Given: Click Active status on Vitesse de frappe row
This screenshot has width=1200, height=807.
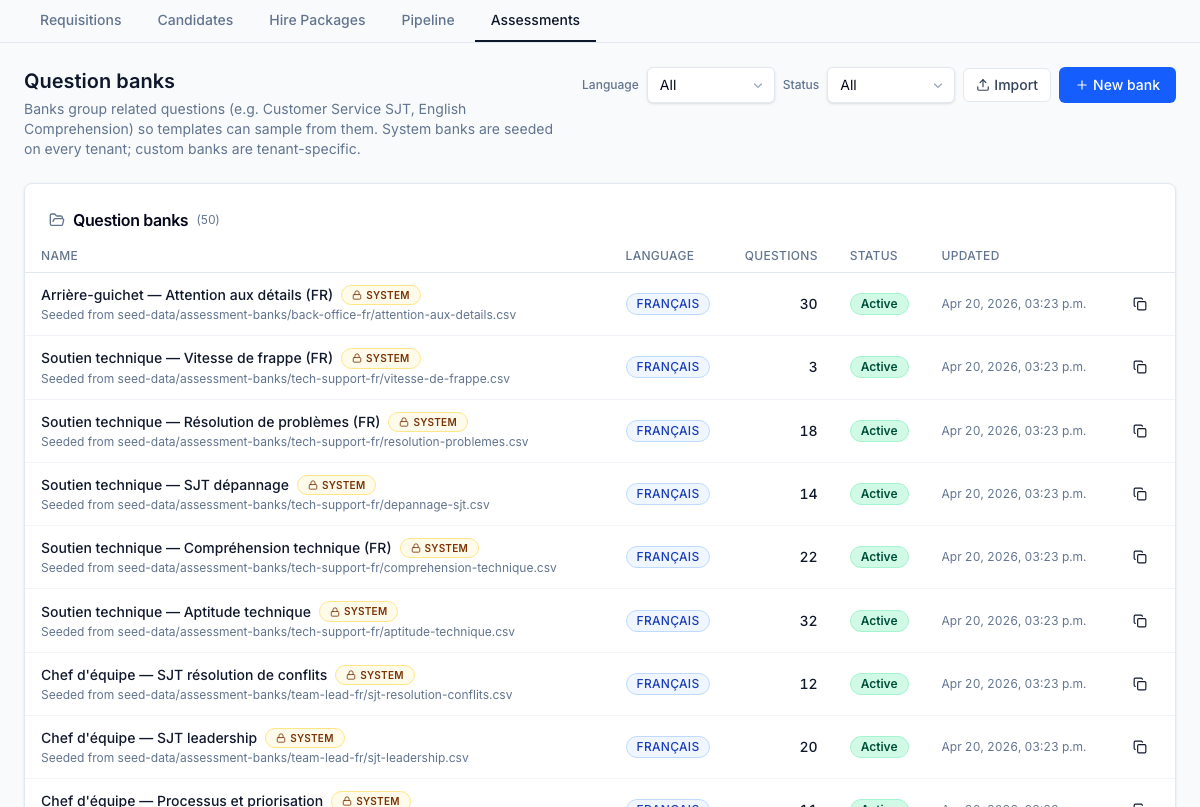Looking at the screenshot, I should (879, 367).
